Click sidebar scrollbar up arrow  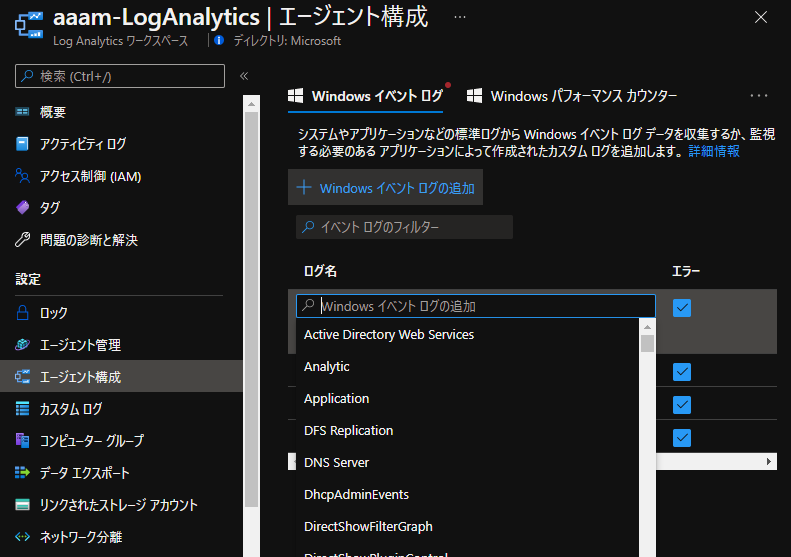(x=251, y=103)
